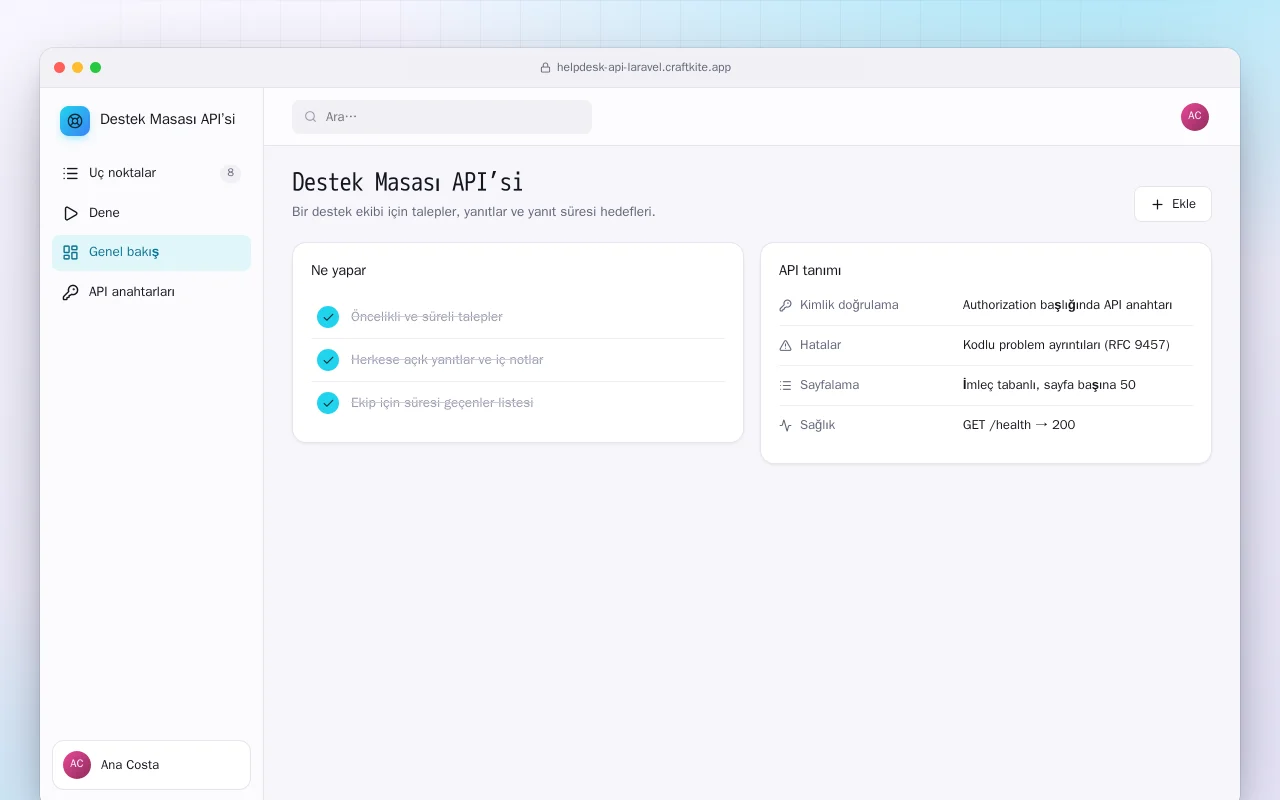Image resolution: width=1280 pixels, height=800 pixels.
Task: Click the lock icon in address bar
Action: [x=545, y=68]
